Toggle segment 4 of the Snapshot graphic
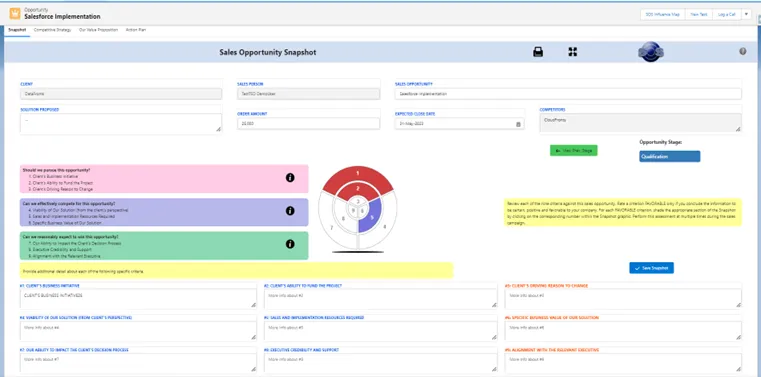Viewport: 761px width, 377px height. coord(385,226)
